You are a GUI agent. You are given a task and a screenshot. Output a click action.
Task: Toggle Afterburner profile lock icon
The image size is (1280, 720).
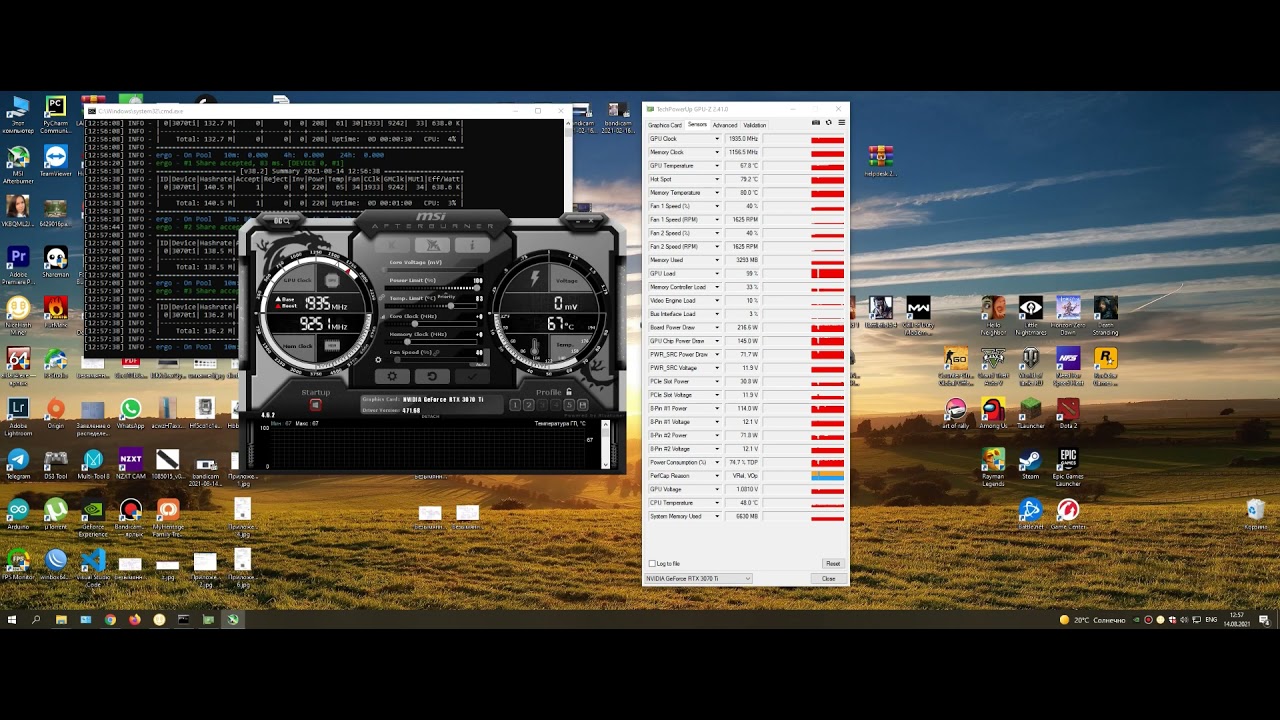[569, 392]
